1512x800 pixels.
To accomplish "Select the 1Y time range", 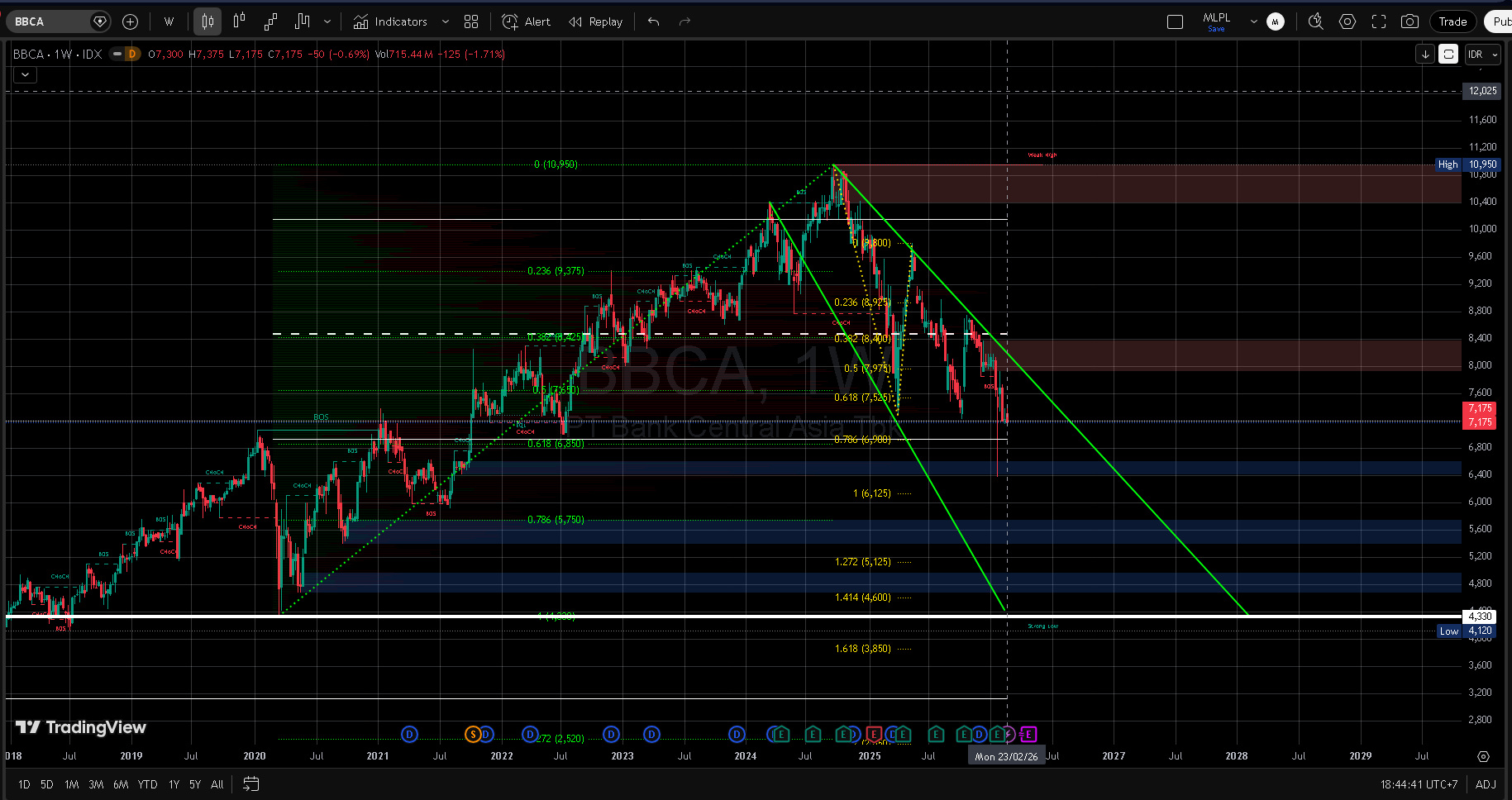I will [x=174, y=784].
